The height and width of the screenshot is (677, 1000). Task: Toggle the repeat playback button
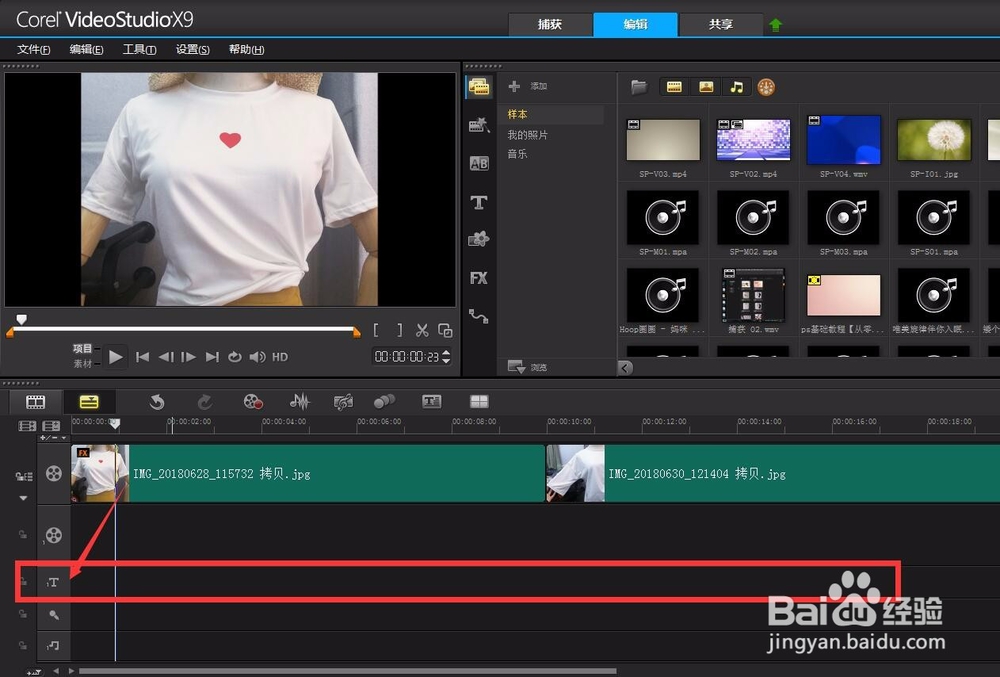click(235, 357)
